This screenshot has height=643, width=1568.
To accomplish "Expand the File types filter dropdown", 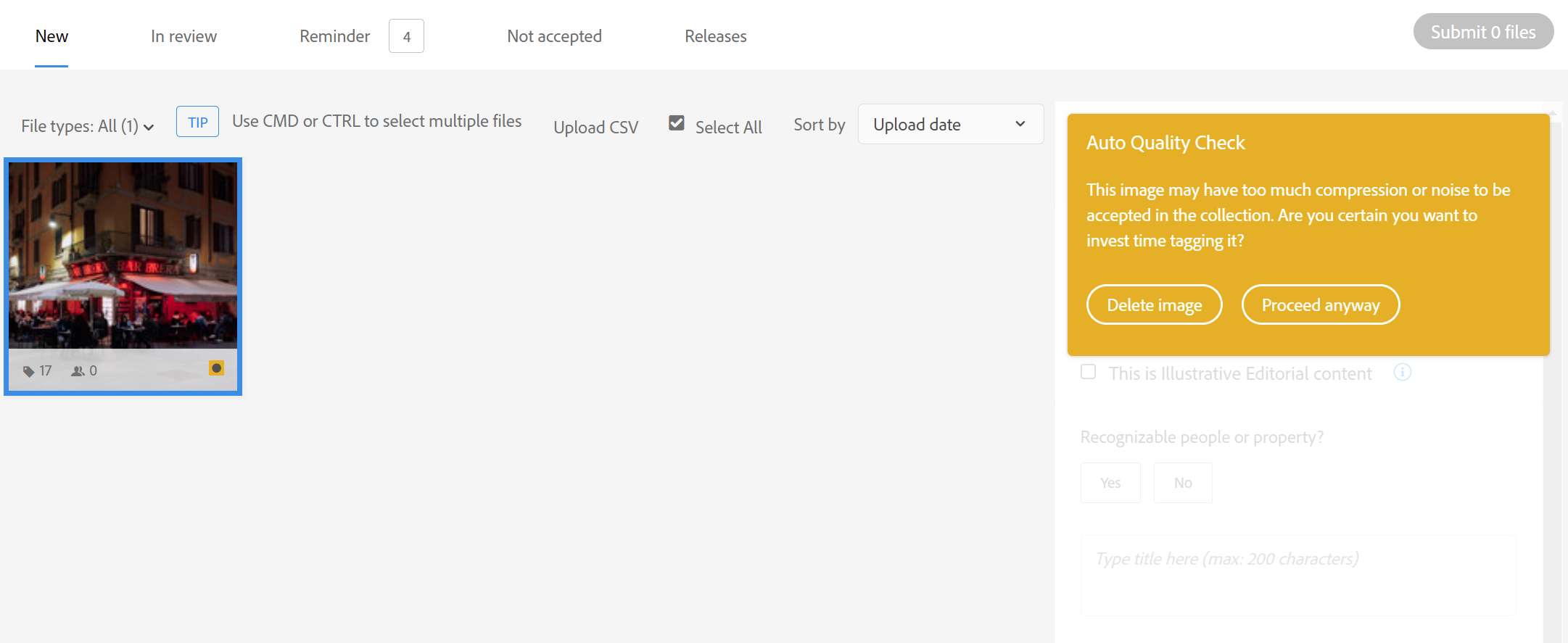I will [x=87, y=126].
